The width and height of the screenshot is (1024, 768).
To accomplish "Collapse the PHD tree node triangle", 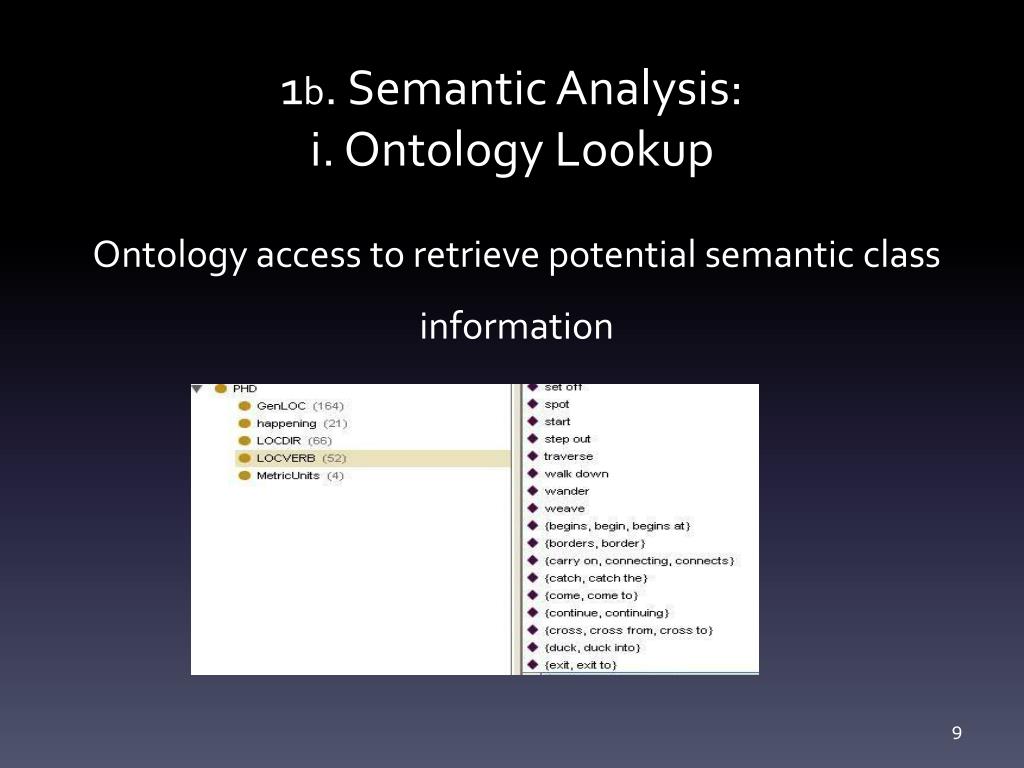I will click(x=197, y=389).
